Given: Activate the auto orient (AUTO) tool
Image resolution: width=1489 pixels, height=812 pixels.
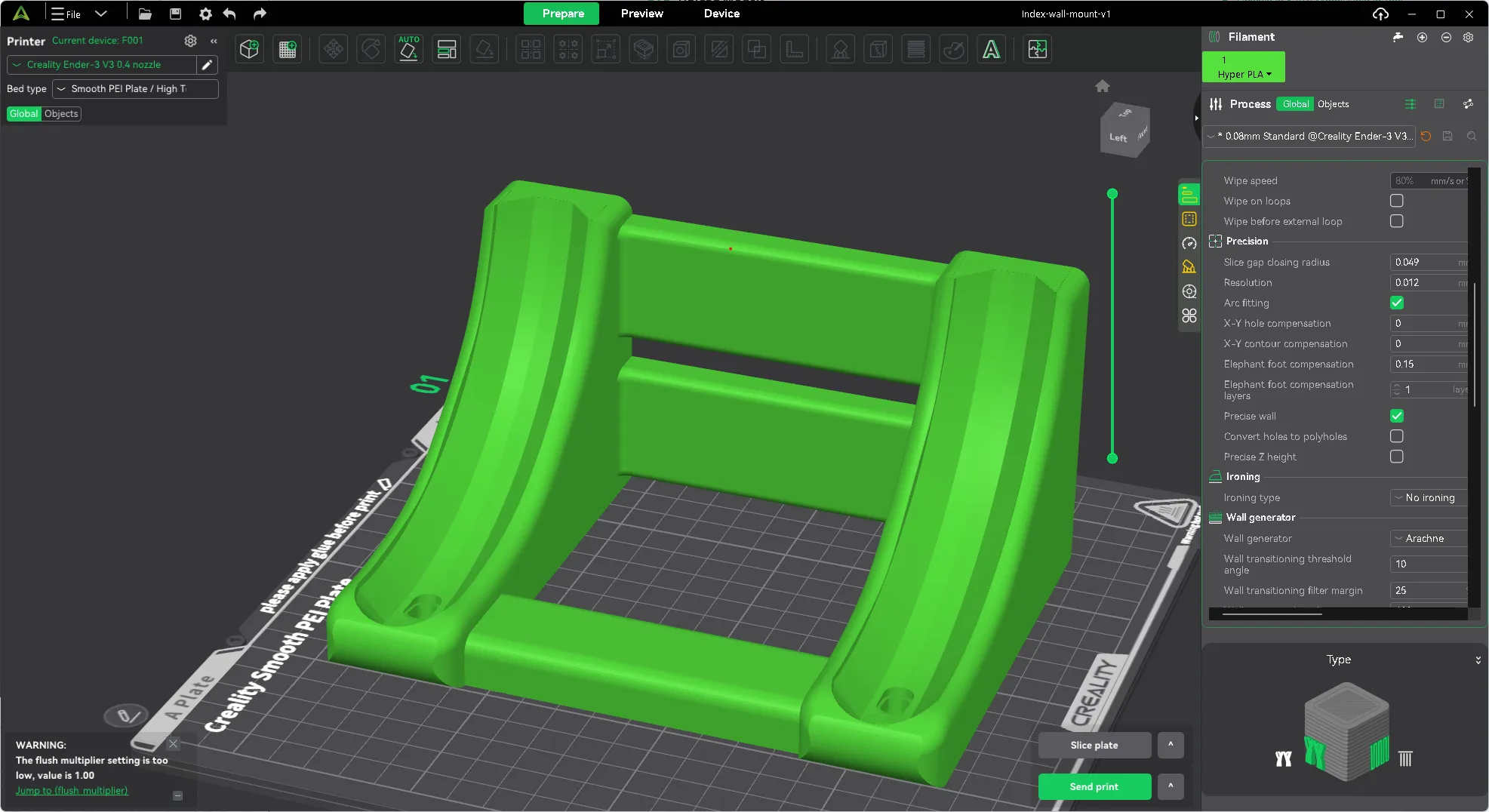Looking at the screenshot, I should coord(408,48).
